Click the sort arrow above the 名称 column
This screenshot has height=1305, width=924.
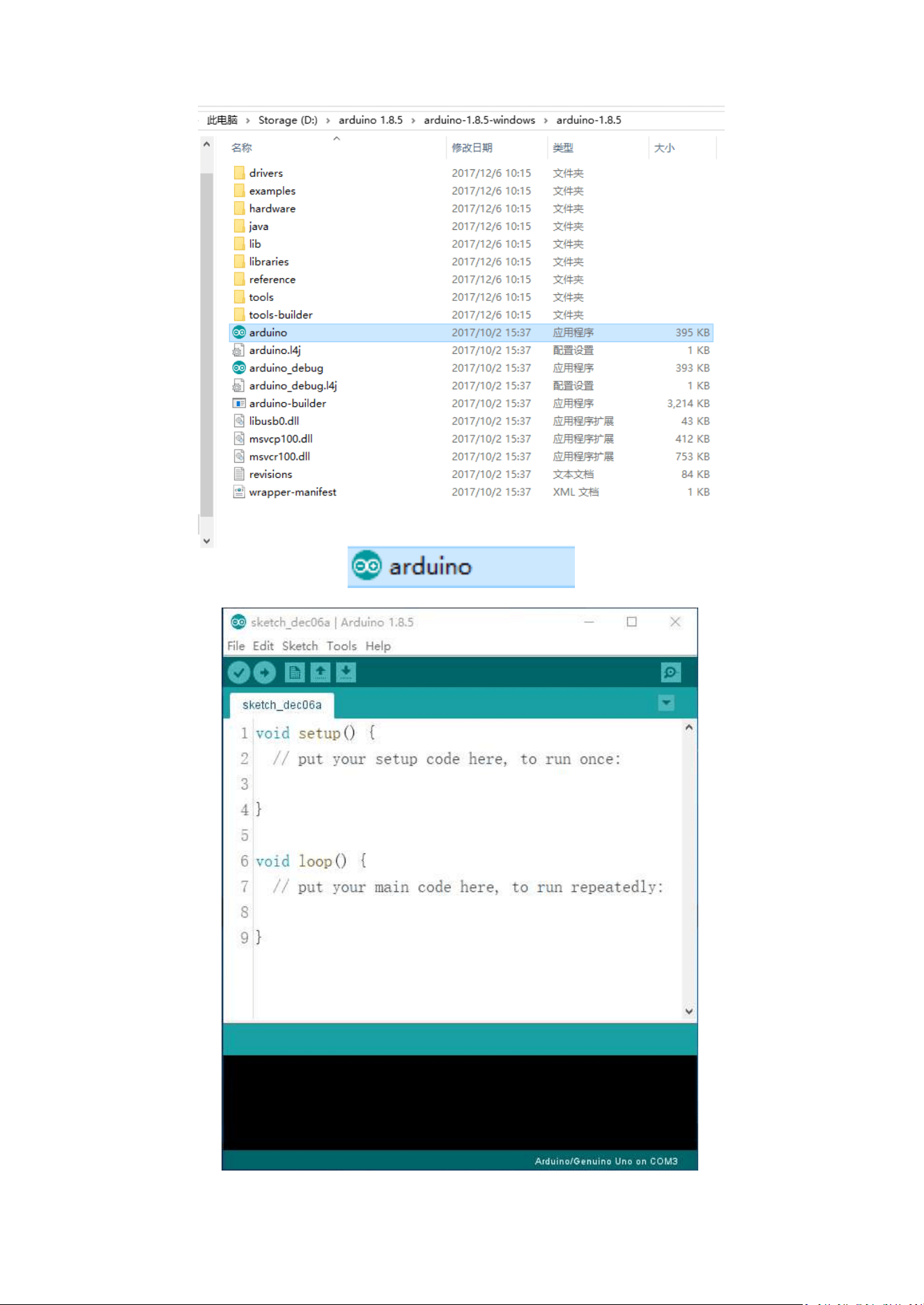[337, 139]
